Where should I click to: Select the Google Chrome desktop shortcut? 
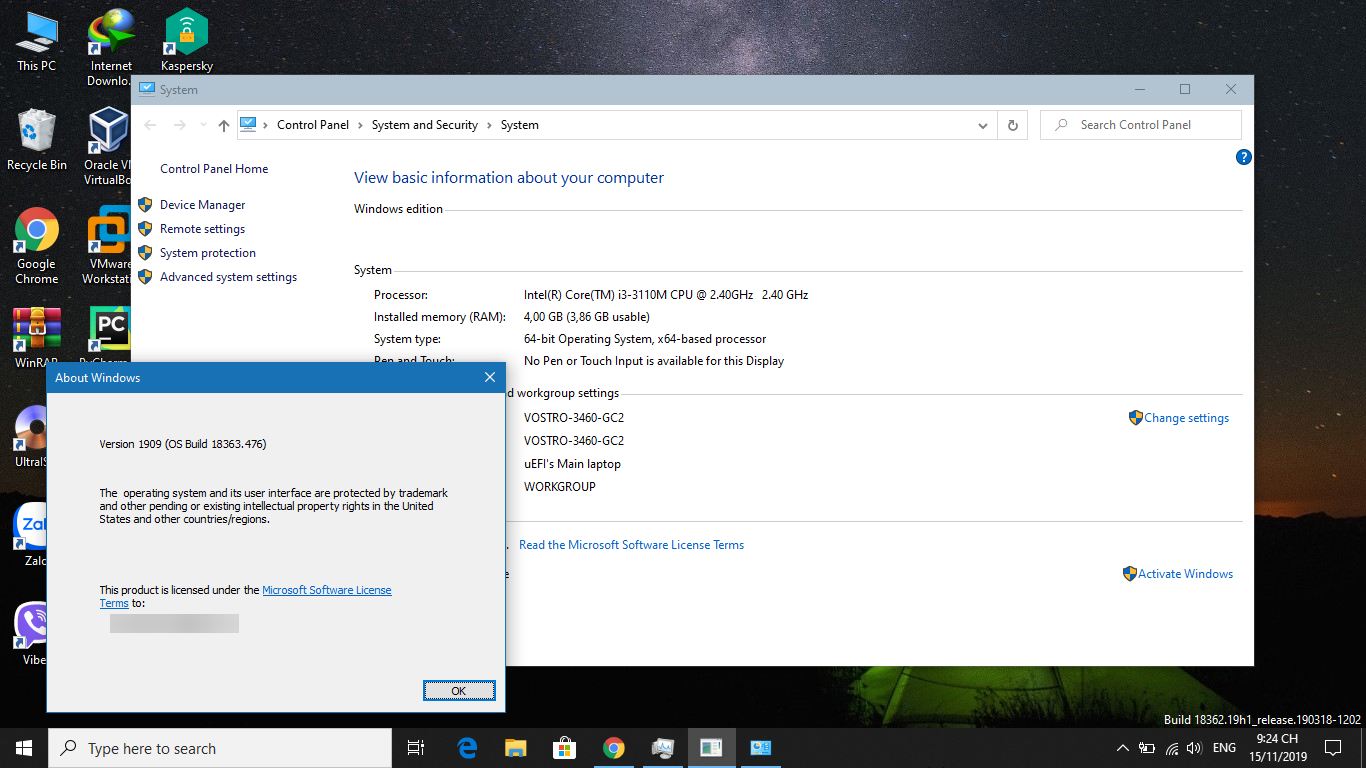(37, 246)
